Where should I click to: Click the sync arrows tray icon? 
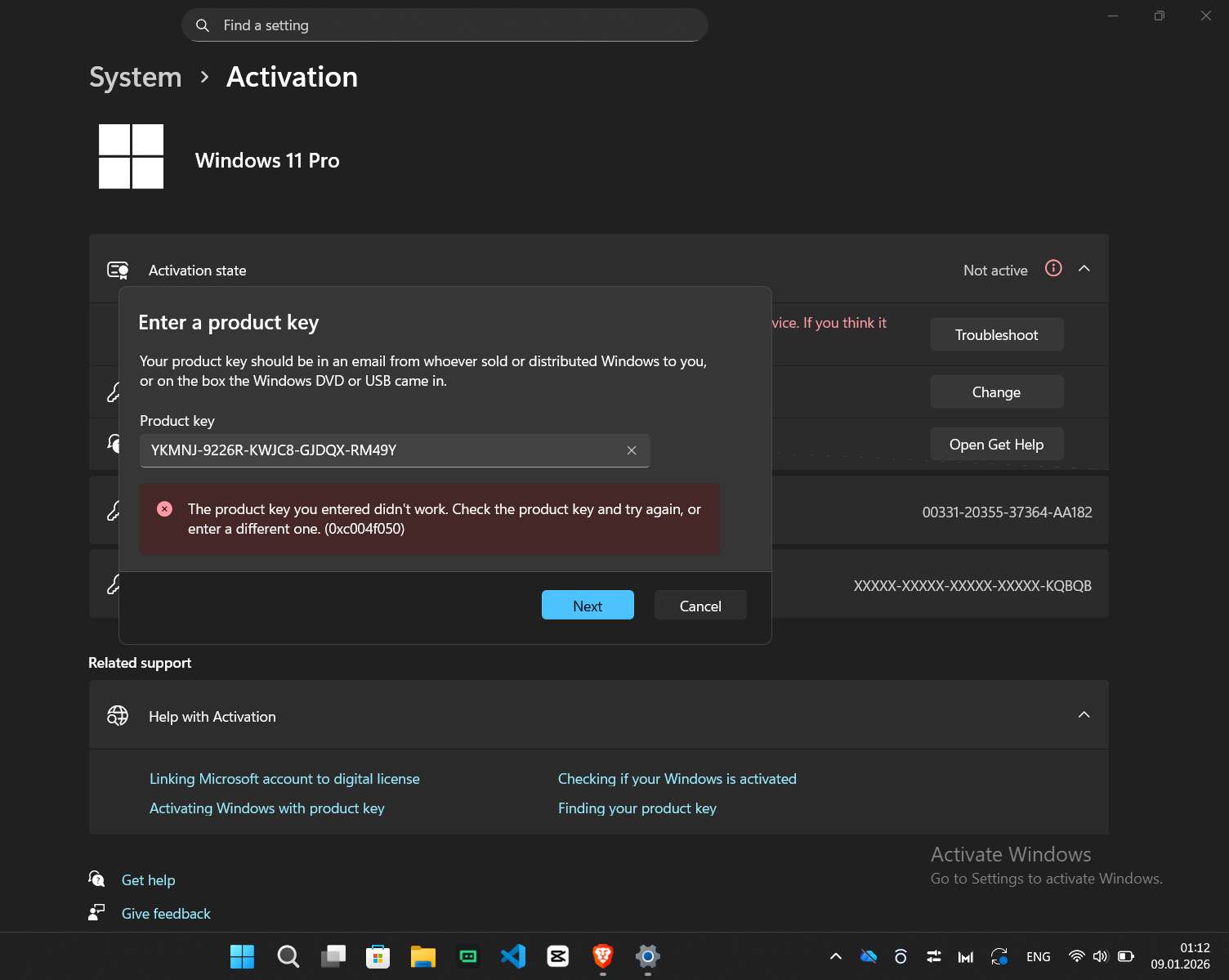tap(999, 956)
